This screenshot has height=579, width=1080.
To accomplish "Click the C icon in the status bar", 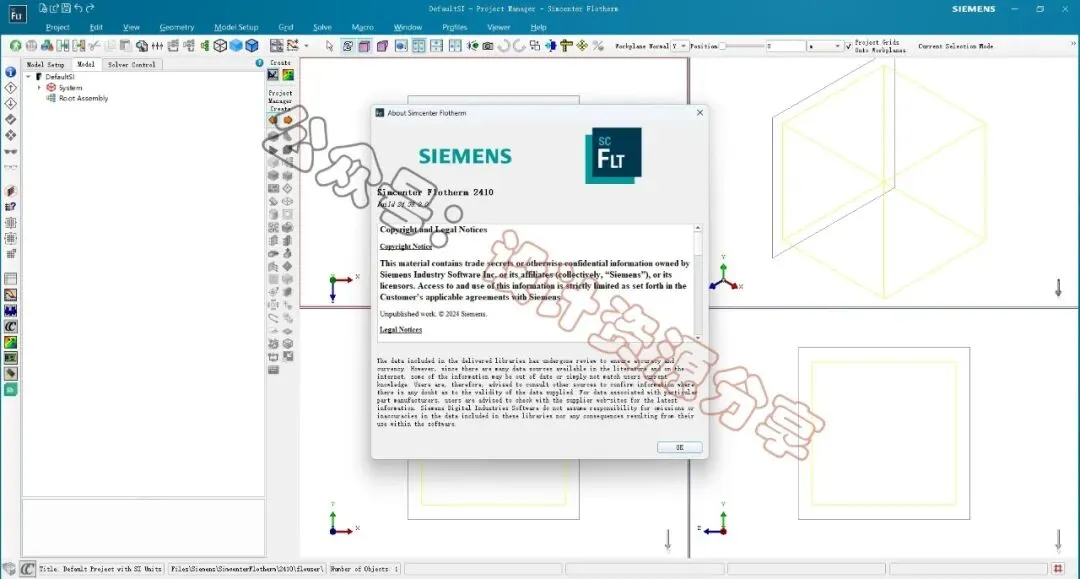I will point(28,569).
